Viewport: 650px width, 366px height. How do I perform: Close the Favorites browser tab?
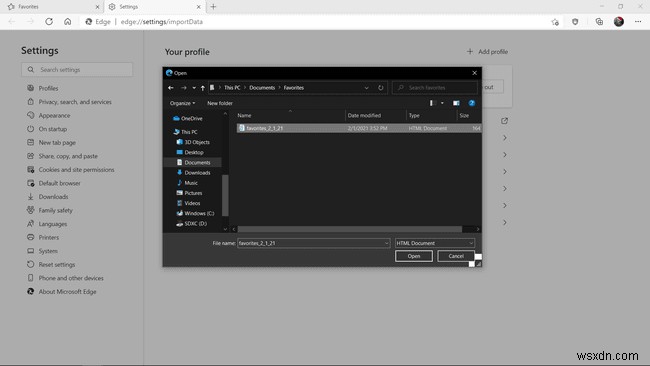coord(97,7)
